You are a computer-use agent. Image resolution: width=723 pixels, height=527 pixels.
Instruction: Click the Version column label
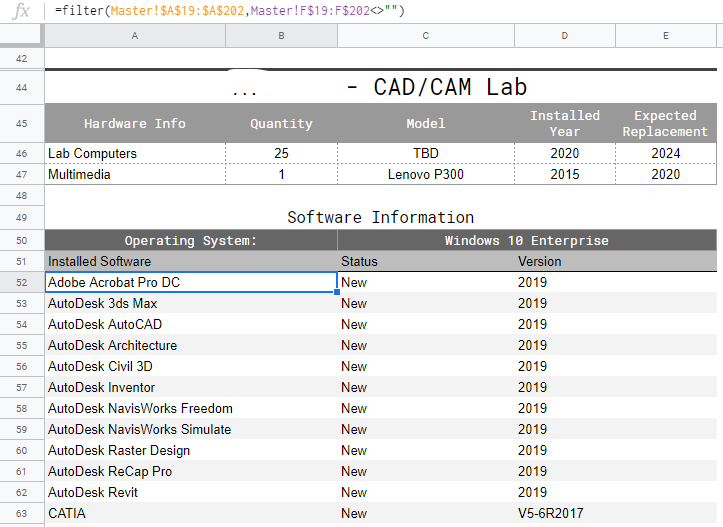pos(616,261)
